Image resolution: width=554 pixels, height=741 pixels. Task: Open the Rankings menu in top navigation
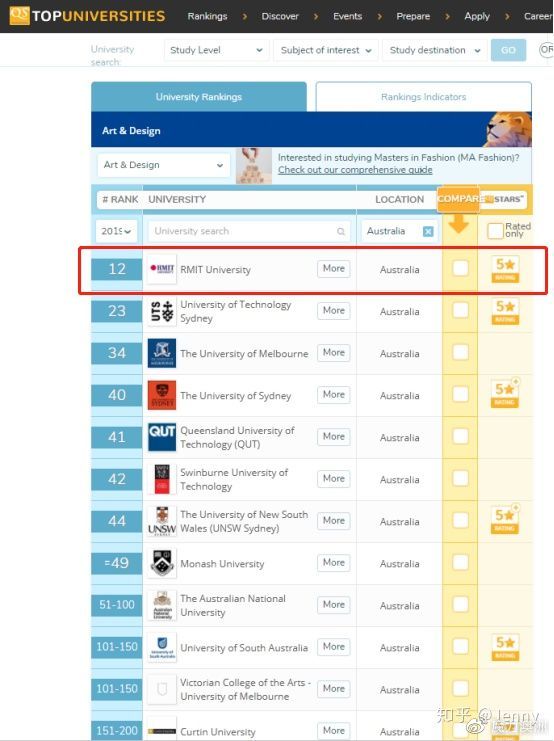tap(208, 16)
